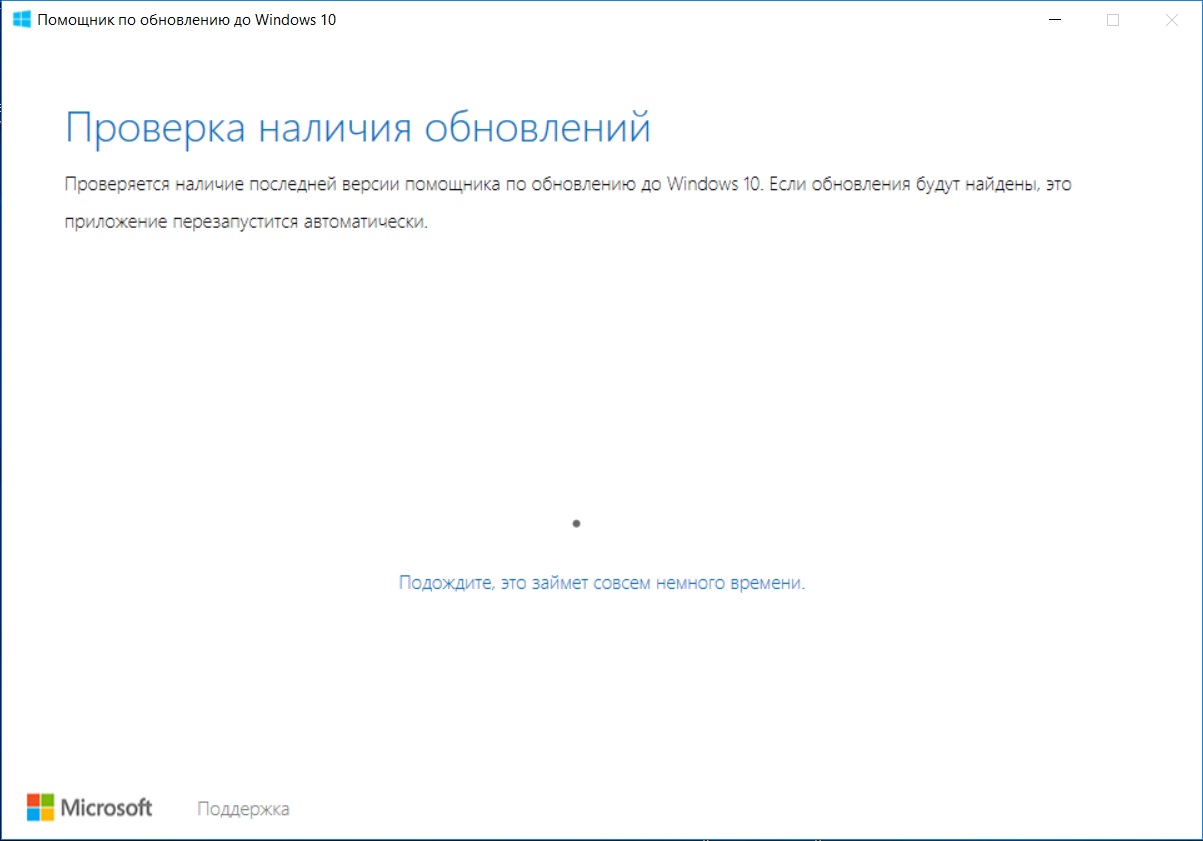Click the text Подождите, это займет совсем немного времени
This screenshot has height=841, width=1203.
tap(602, 582)
